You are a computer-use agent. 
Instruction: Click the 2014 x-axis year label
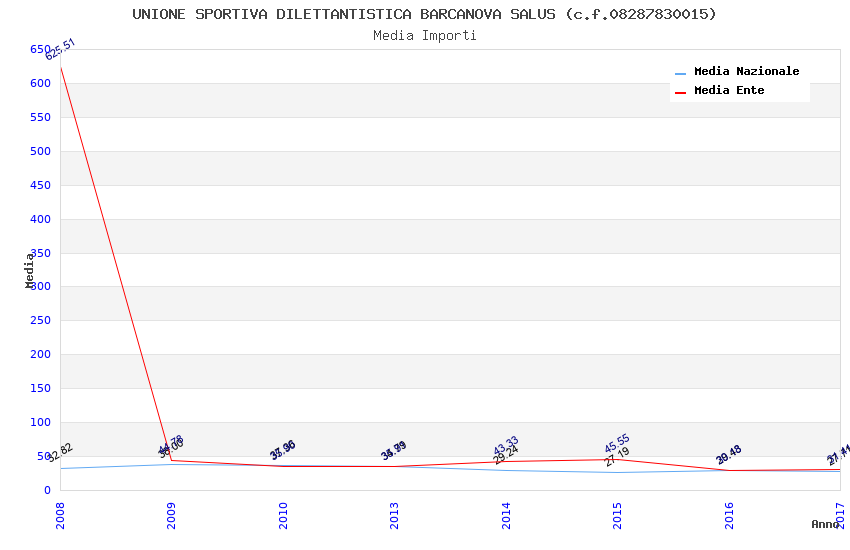pos(506,515)
